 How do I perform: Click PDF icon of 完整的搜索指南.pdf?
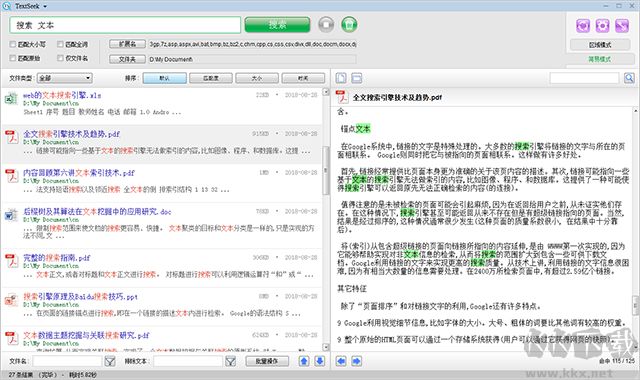click(11, 261)
